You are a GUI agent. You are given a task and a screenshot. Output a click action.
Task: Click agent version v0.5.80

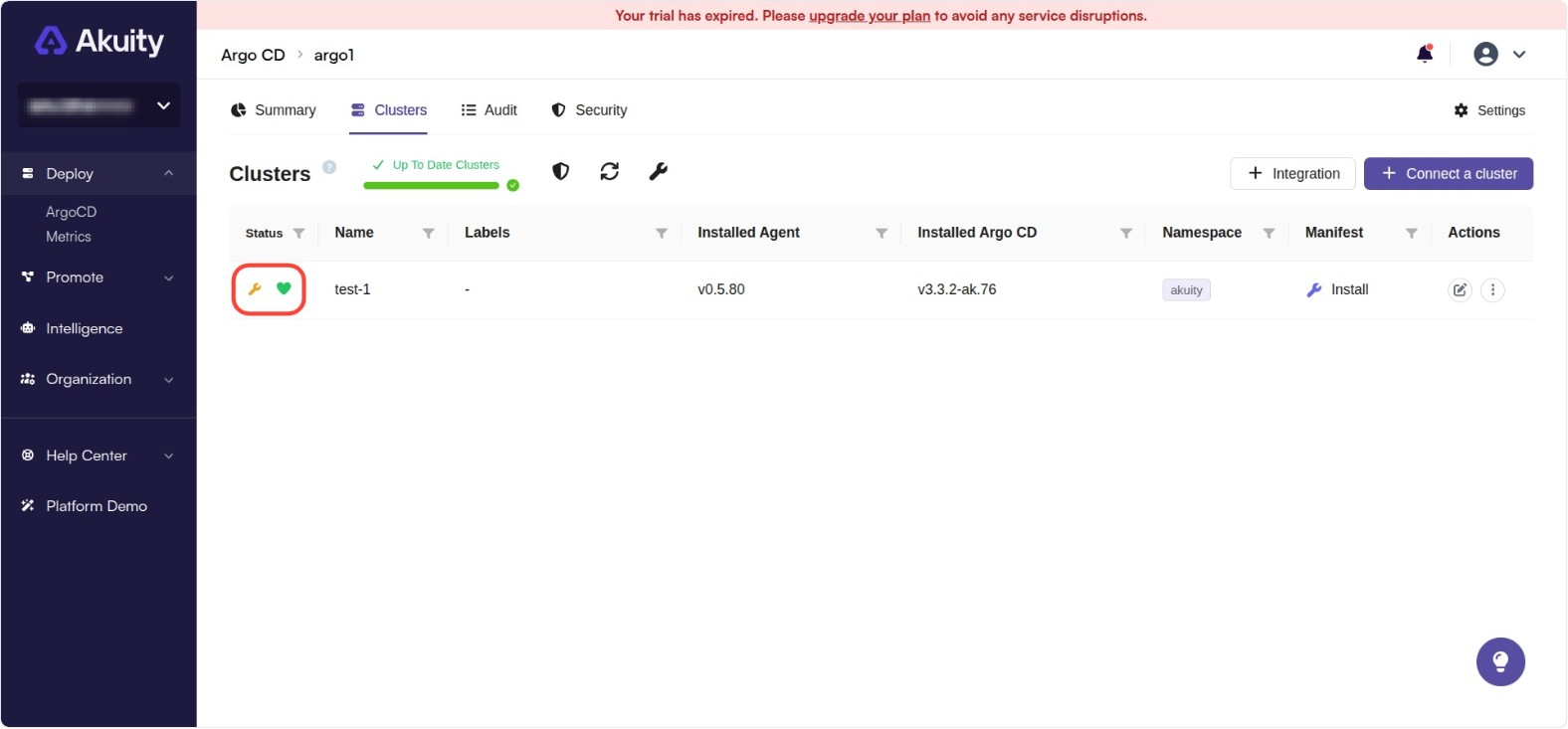point(721,289)
